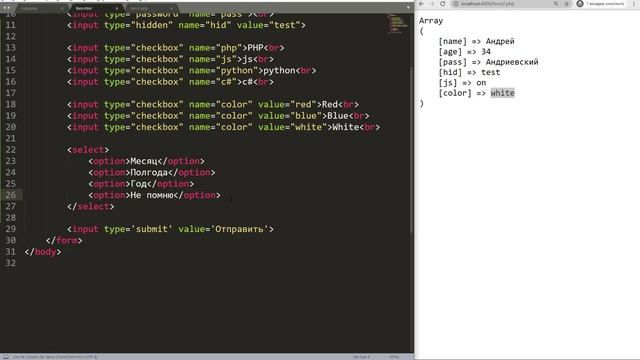The image size is (640, 360).
Task: Close the active middle tab in Sublime
Action: coord(117,8)
